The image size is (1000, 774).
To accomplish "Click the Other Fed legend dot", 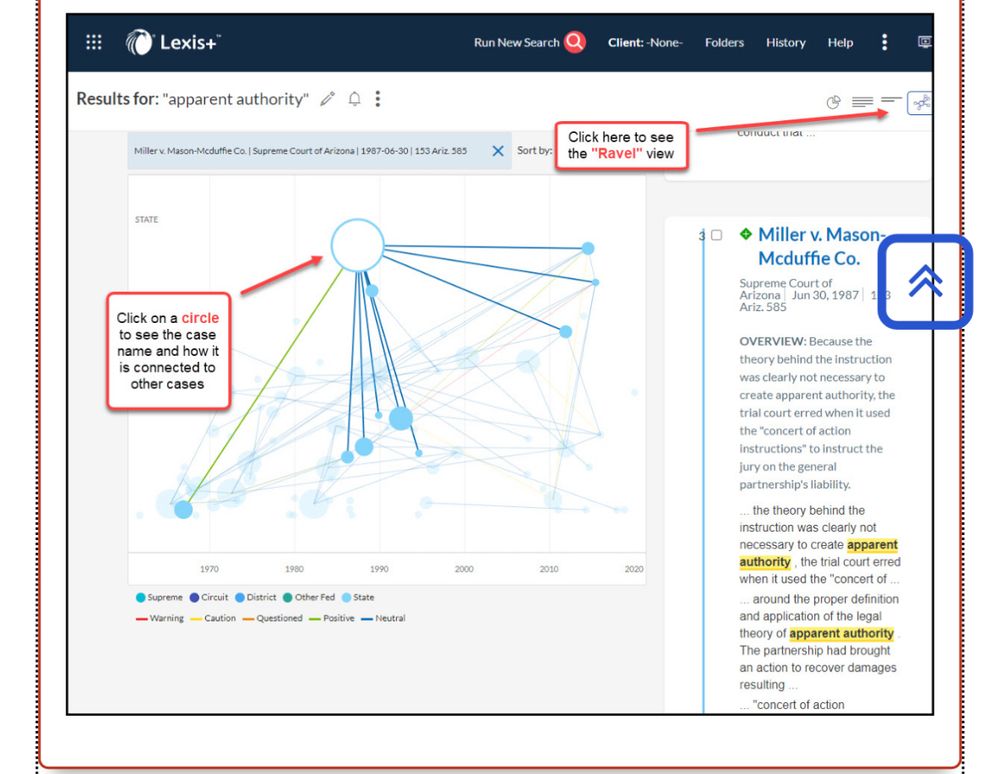I will coord(288,597).
